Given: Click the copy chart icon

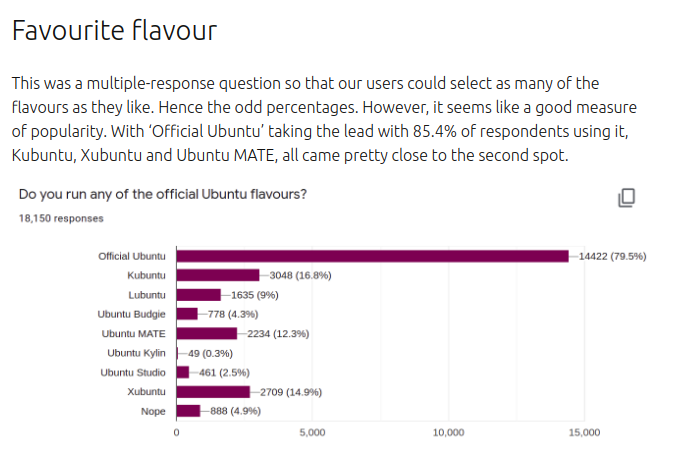Looking at the screenshot, I should pos(627,197).
